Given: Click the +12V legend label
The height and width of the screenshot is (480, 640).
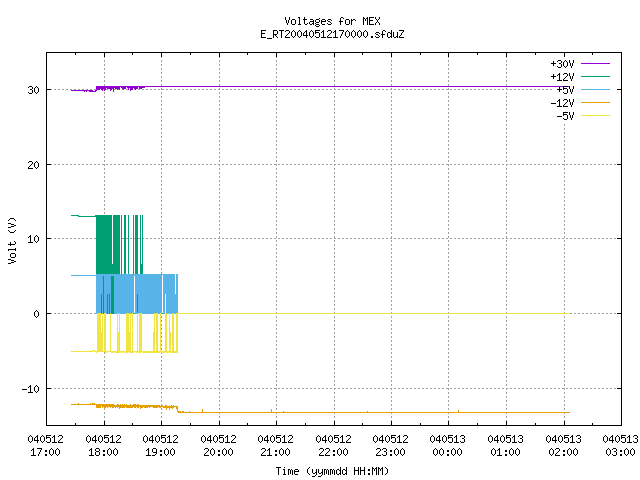Looking at the screenshot, I should (x=562, y=77).
